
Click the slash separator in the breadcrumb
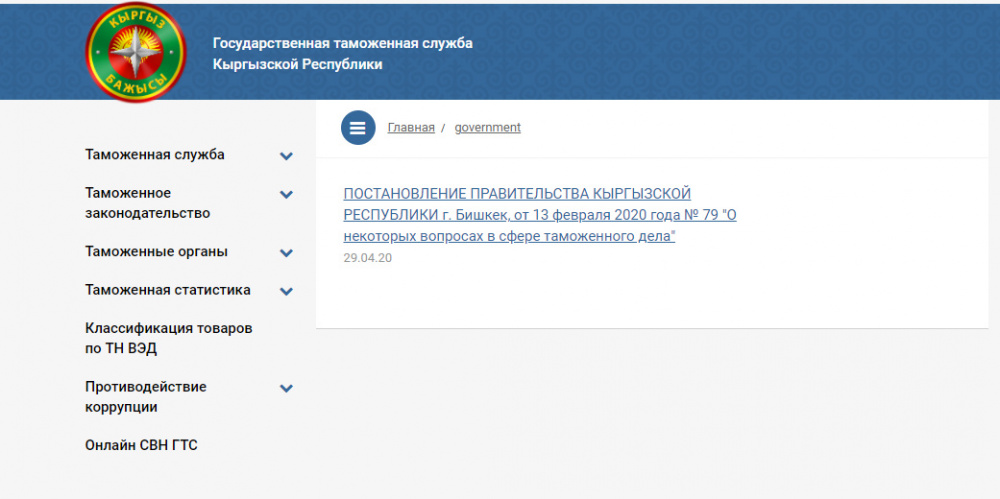click(443, 128)
